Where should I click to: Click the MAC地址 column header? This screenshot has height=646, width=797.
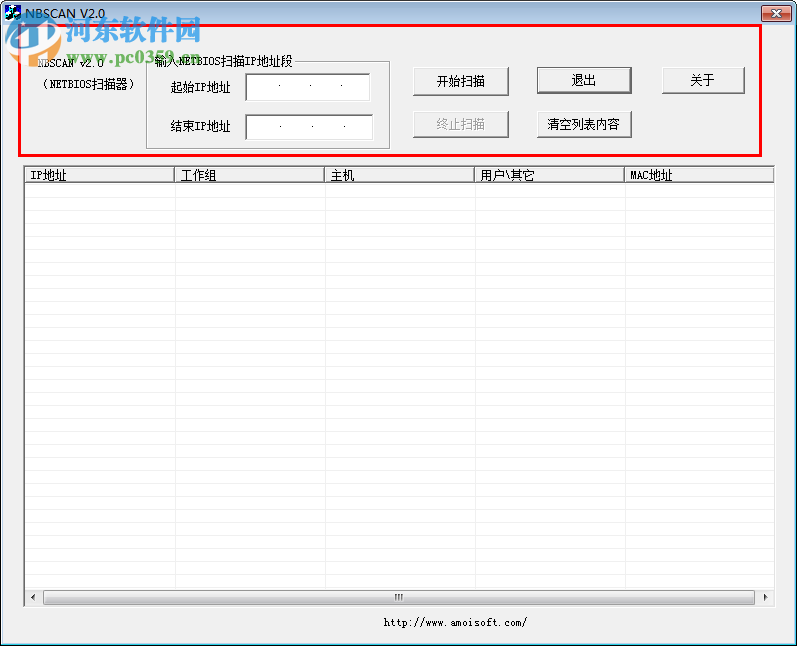click(x=699, y=175)
